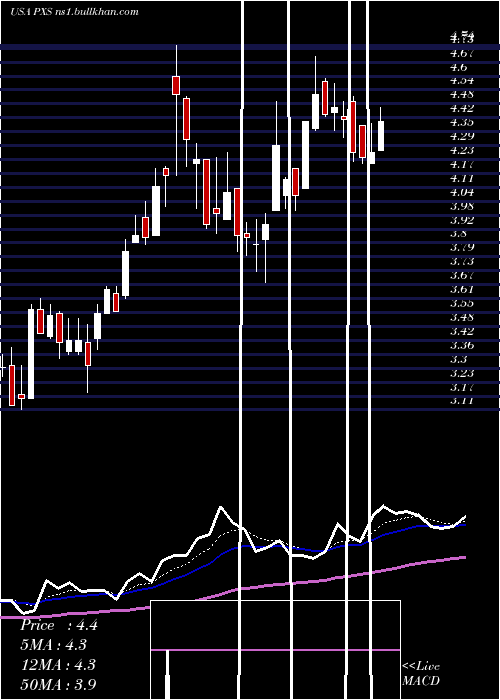
Task: Click the 4.42 price axis label
Action: click(462, 108)
